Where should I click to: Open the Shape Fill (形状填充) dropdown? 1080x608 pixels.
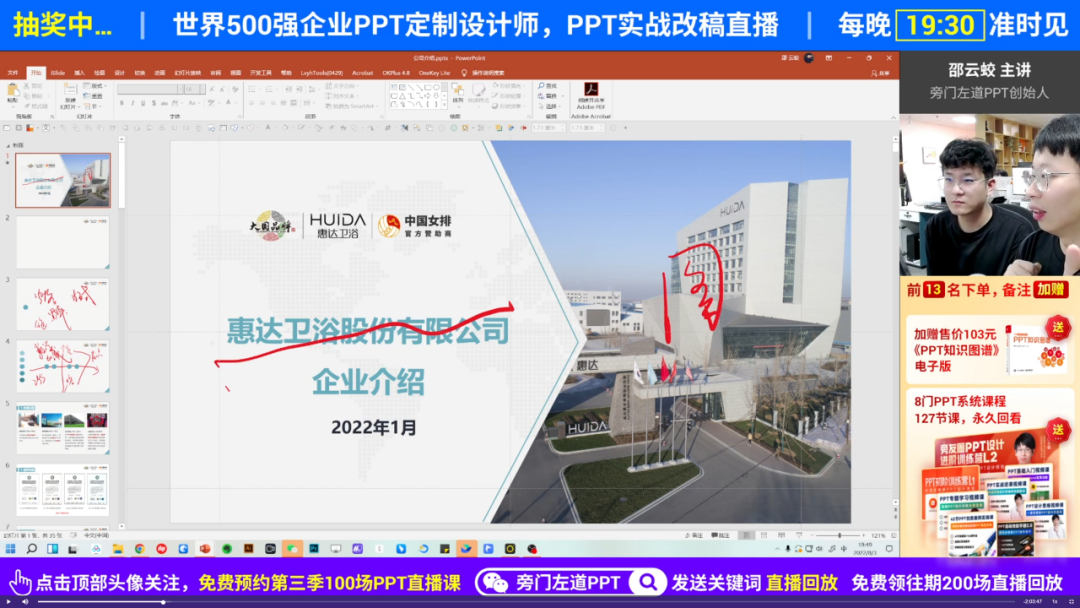click(508, 86)
